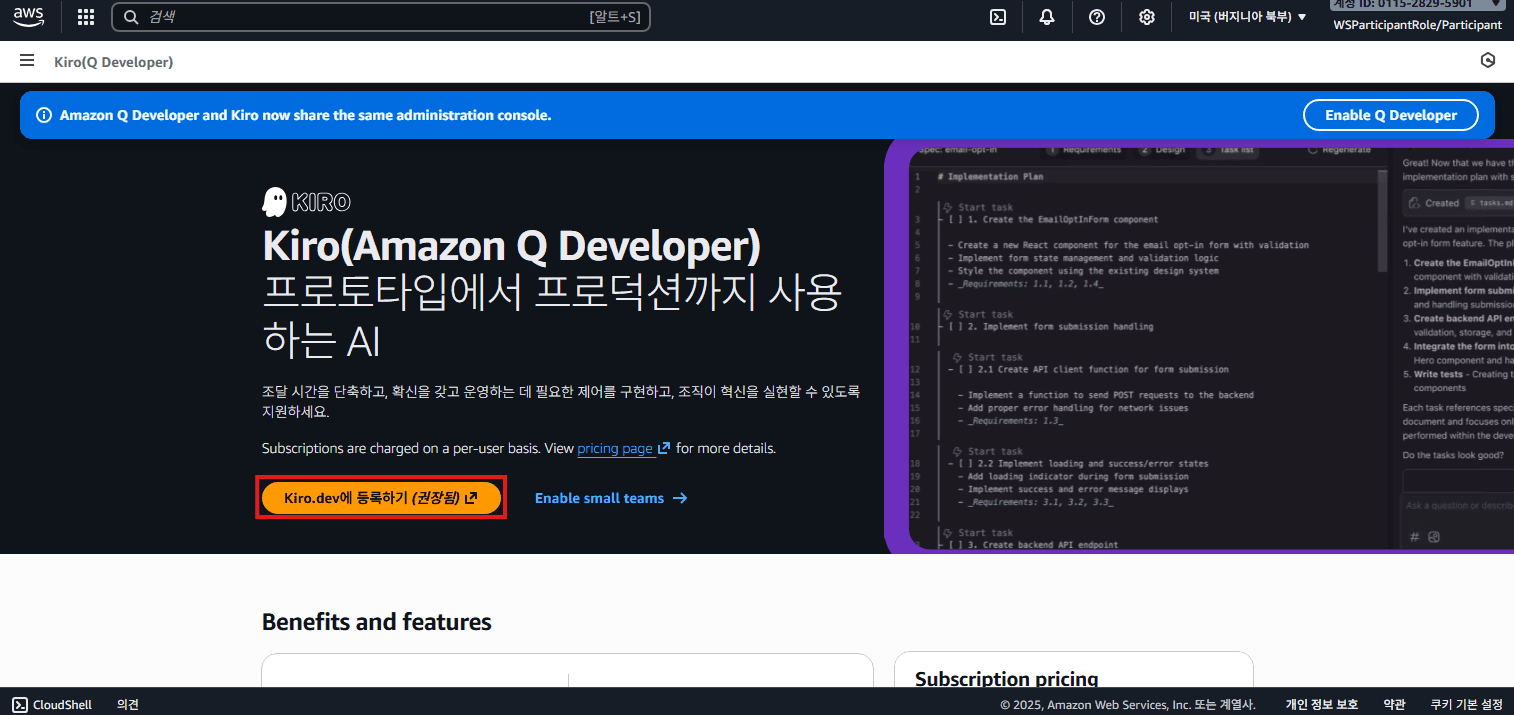The height and width of the screenshot is (715, 1514).
Task: Click the info icon in blue banner
Action: click(x=44, y=115)
